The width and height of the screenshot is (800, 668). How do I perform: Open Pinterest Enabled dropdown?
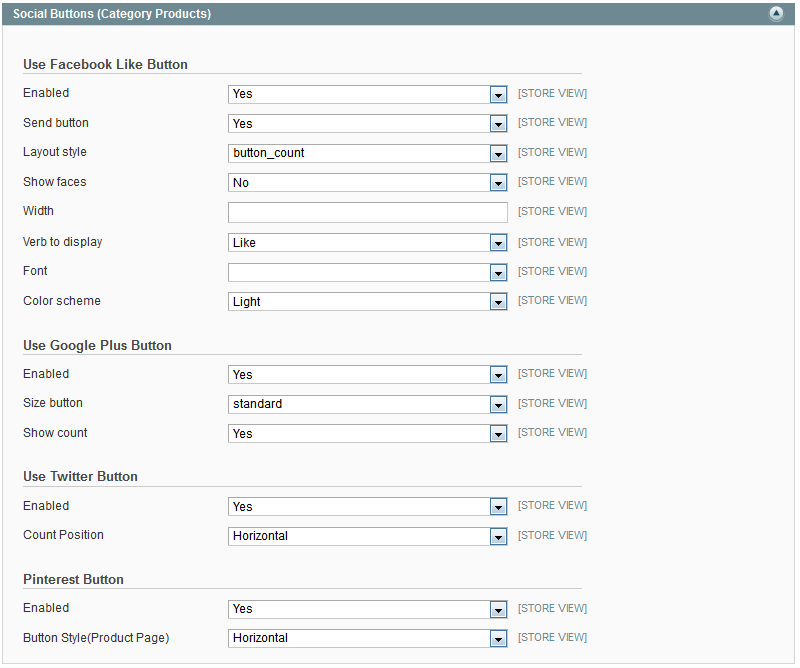tap(367, 609)
